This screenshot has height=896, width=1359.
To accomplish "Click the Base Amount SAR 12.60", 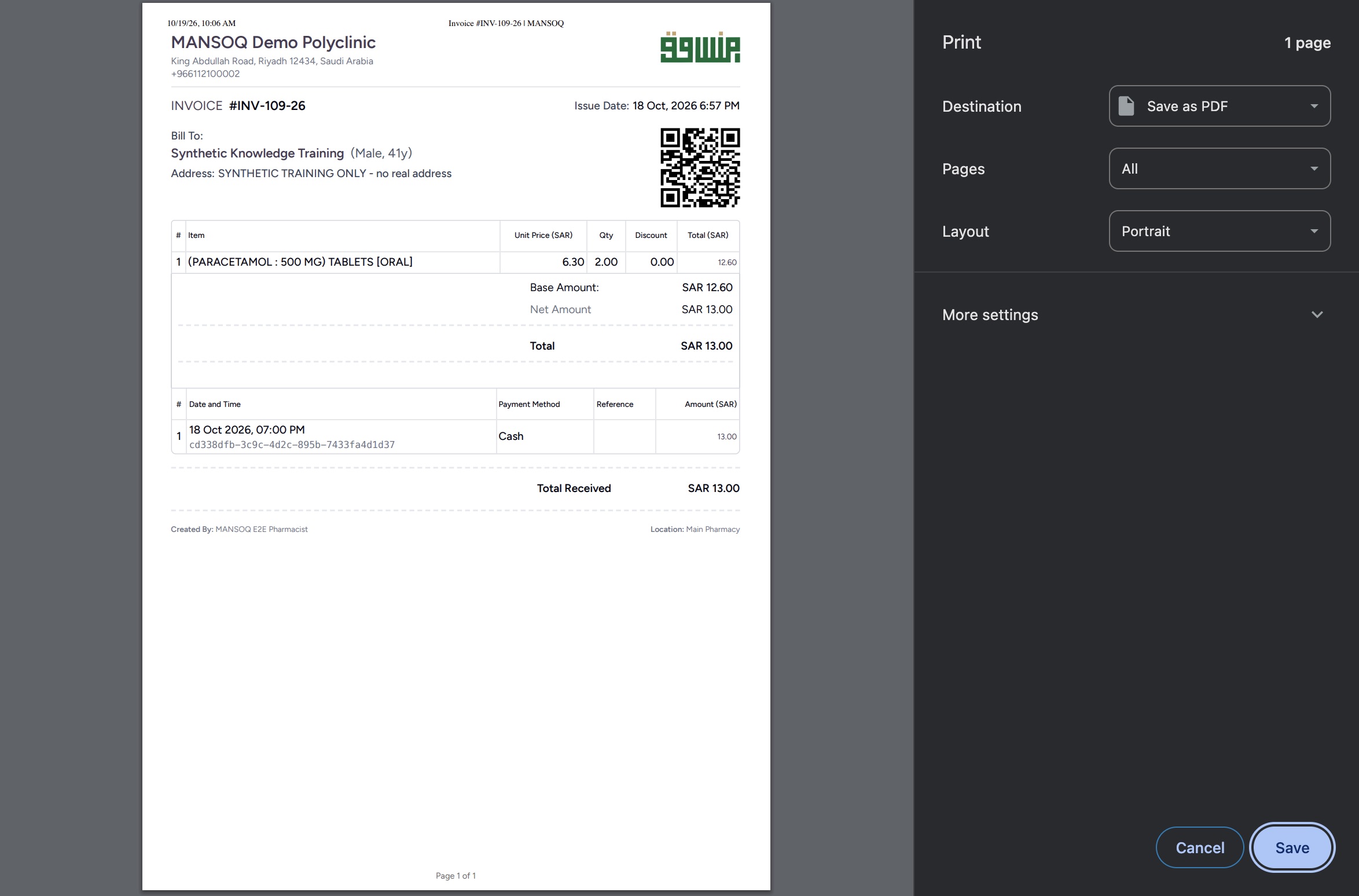I will tap(707, 288).
